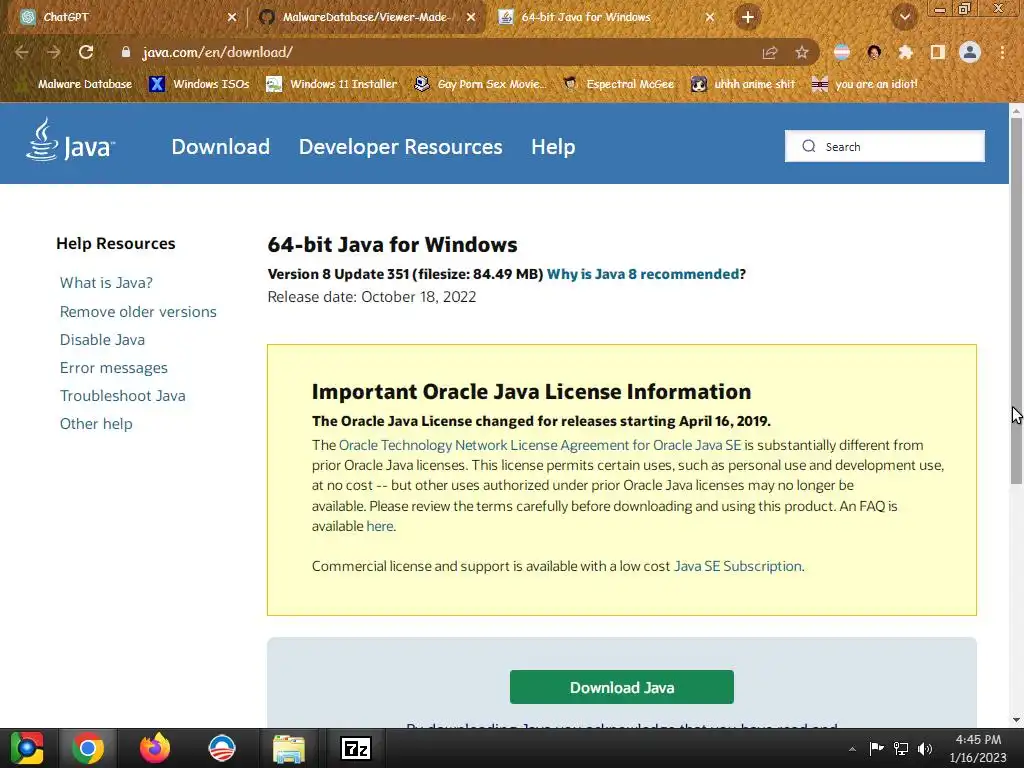Open the 'you are an idiot!' bookmark
Viewport: 1024px width, 768px height.
pyautogui.click(x=864, y=84)
